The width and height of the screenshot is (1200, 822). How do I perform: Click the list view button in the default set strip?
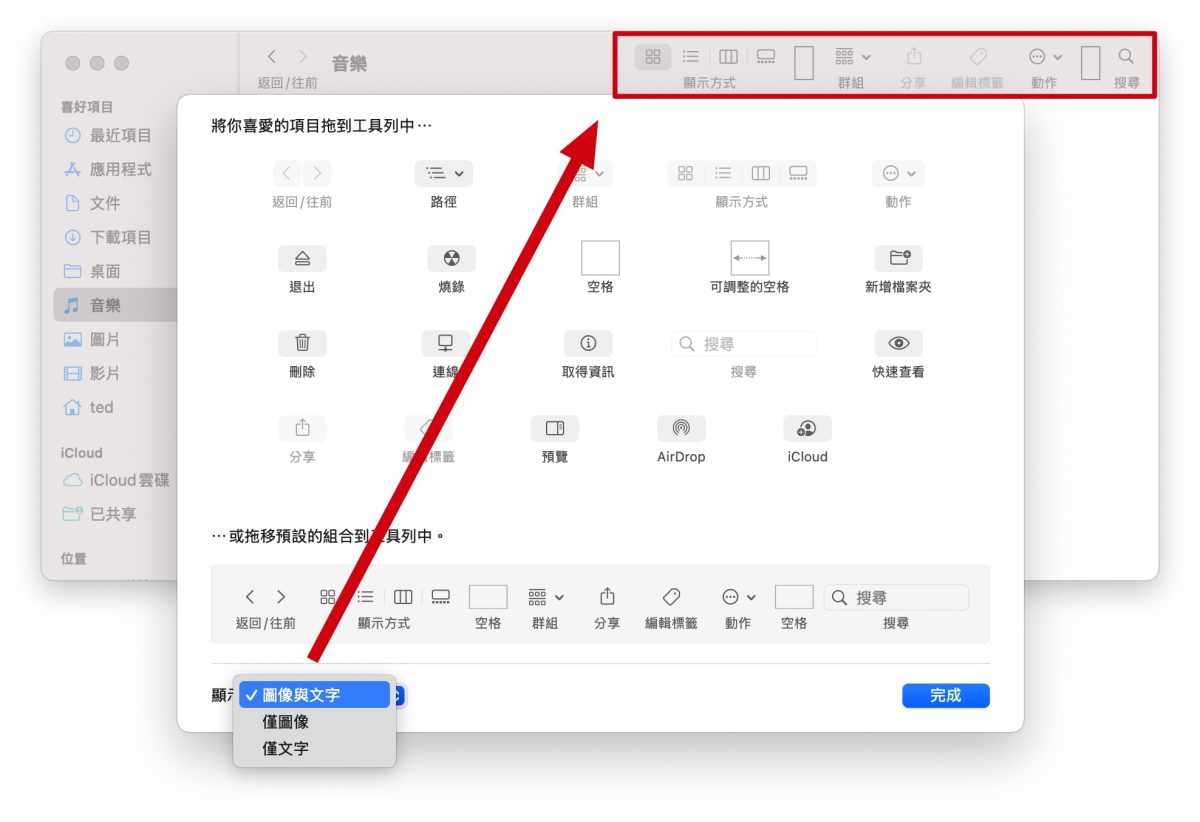pos(365,597)
